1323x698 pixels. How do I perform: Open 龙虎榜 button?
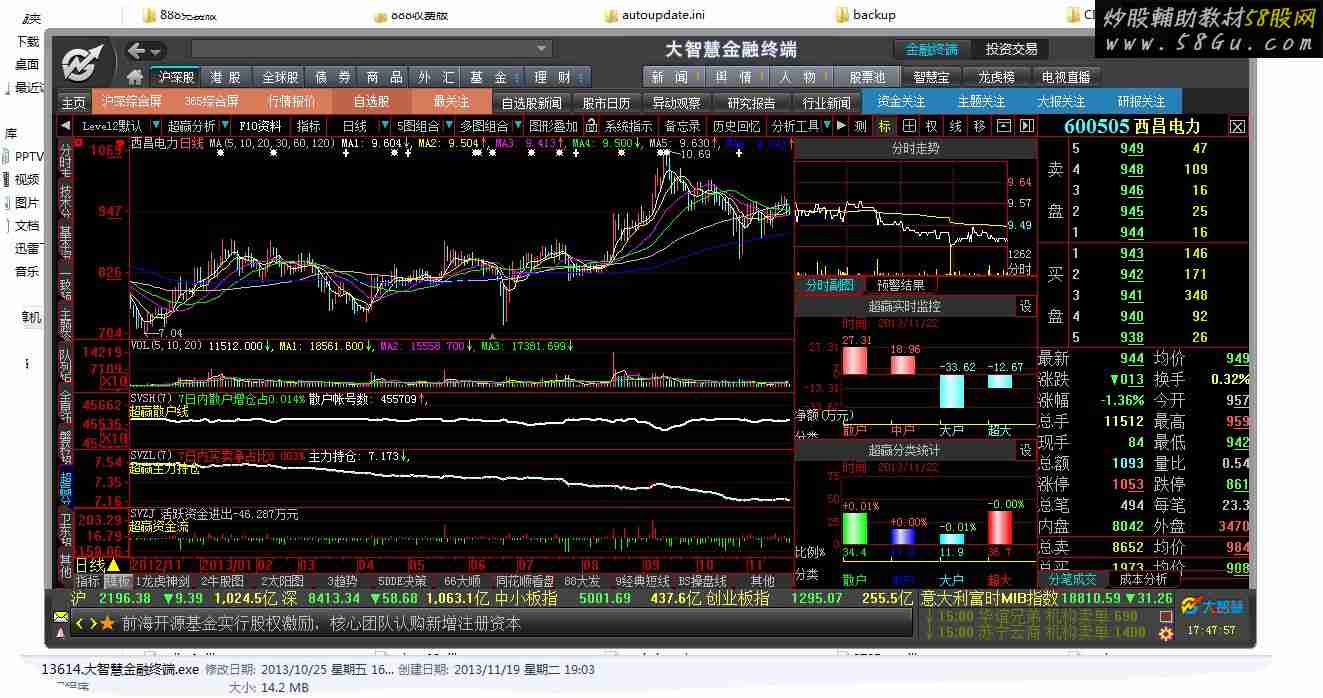pyautogui.click(x=996, y=77)
